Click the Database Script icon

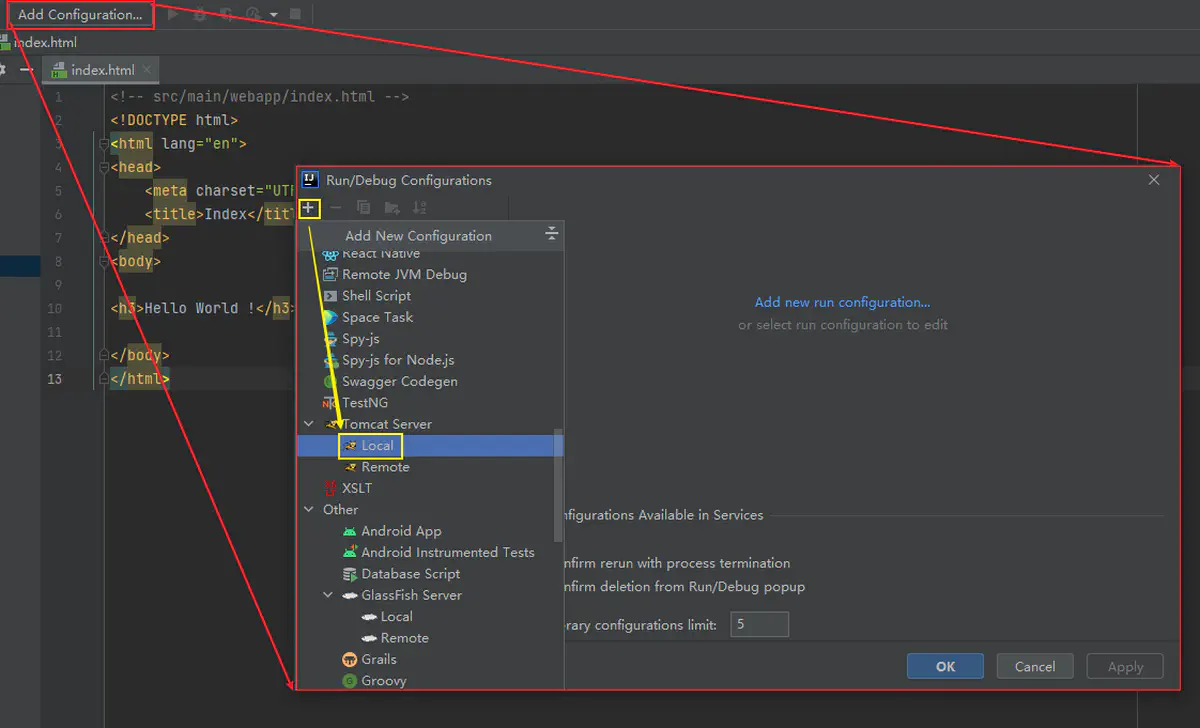coord(349,574)
